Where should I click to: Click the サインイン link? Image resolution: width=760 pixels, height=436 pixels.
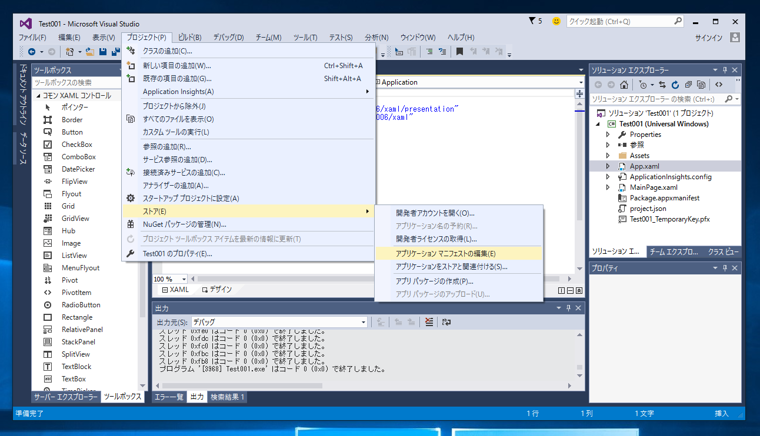(x=709, y=38)
